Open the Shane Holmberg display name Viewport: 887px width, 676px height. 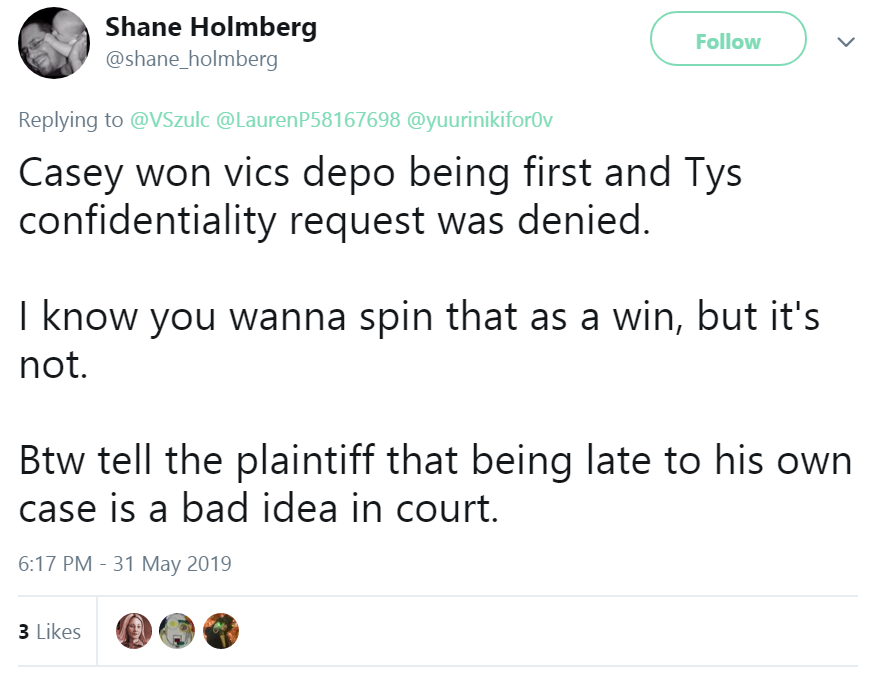coord(211,27)
